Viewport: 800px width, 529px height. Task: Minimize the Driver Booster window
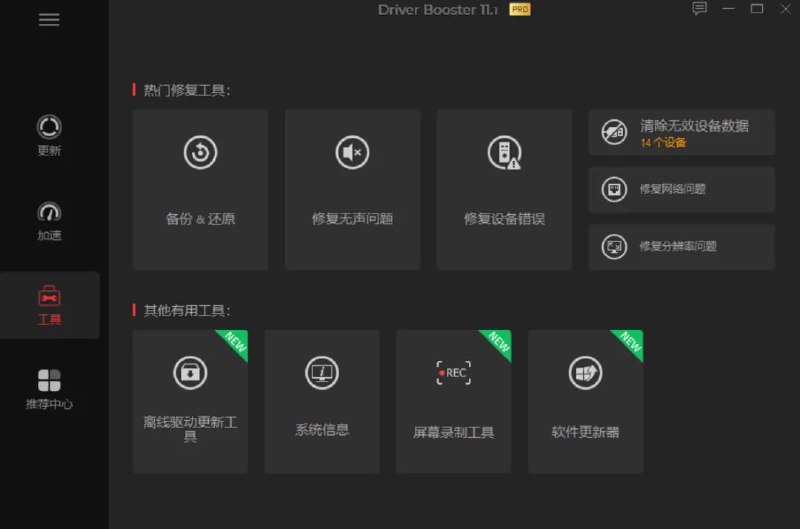pyautogui.click(x=728, y=9)
